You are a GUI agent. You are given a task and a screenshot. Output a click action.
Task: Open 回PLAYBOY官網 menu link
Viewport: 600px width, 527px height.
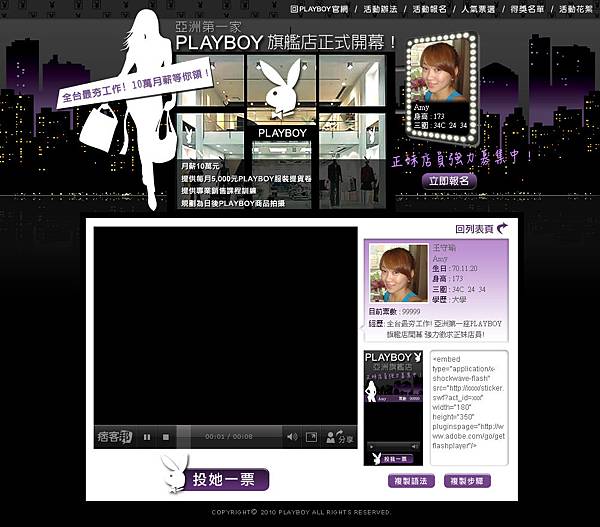[319, 9]
